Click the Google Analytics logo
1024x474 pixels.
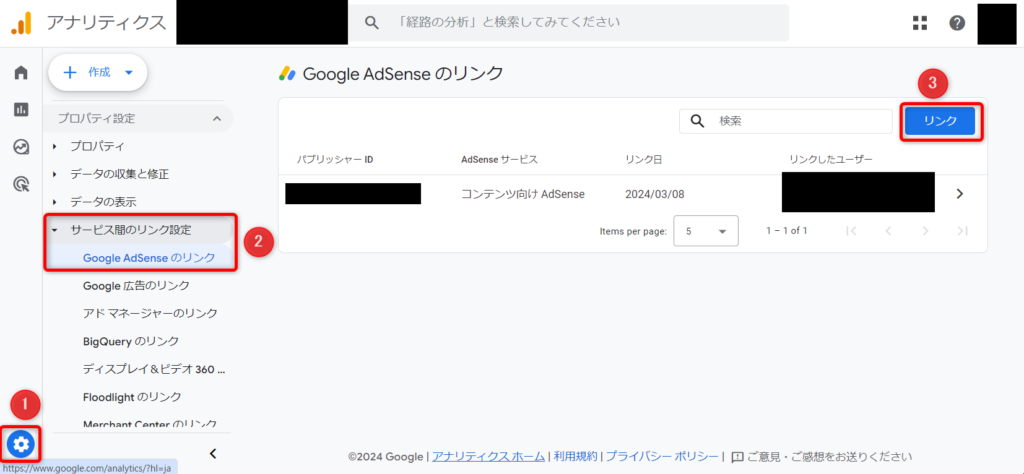click(x=21, y=23)
